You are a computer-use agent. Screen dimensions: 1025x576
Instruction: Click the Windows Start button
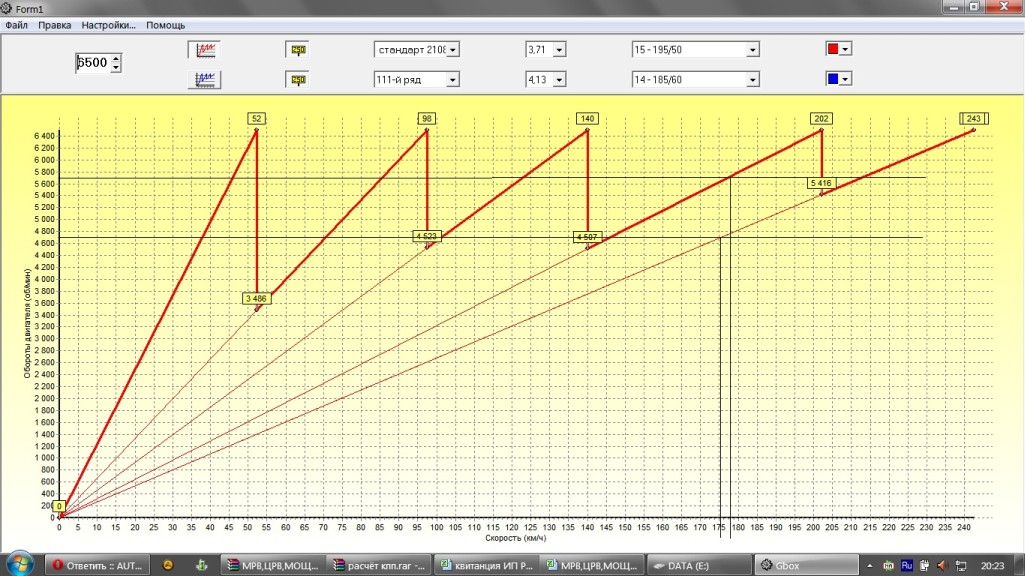click(22, 563)
